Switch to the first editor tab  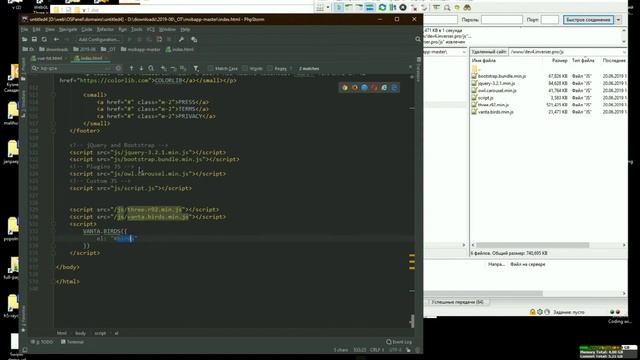[47, 58]
